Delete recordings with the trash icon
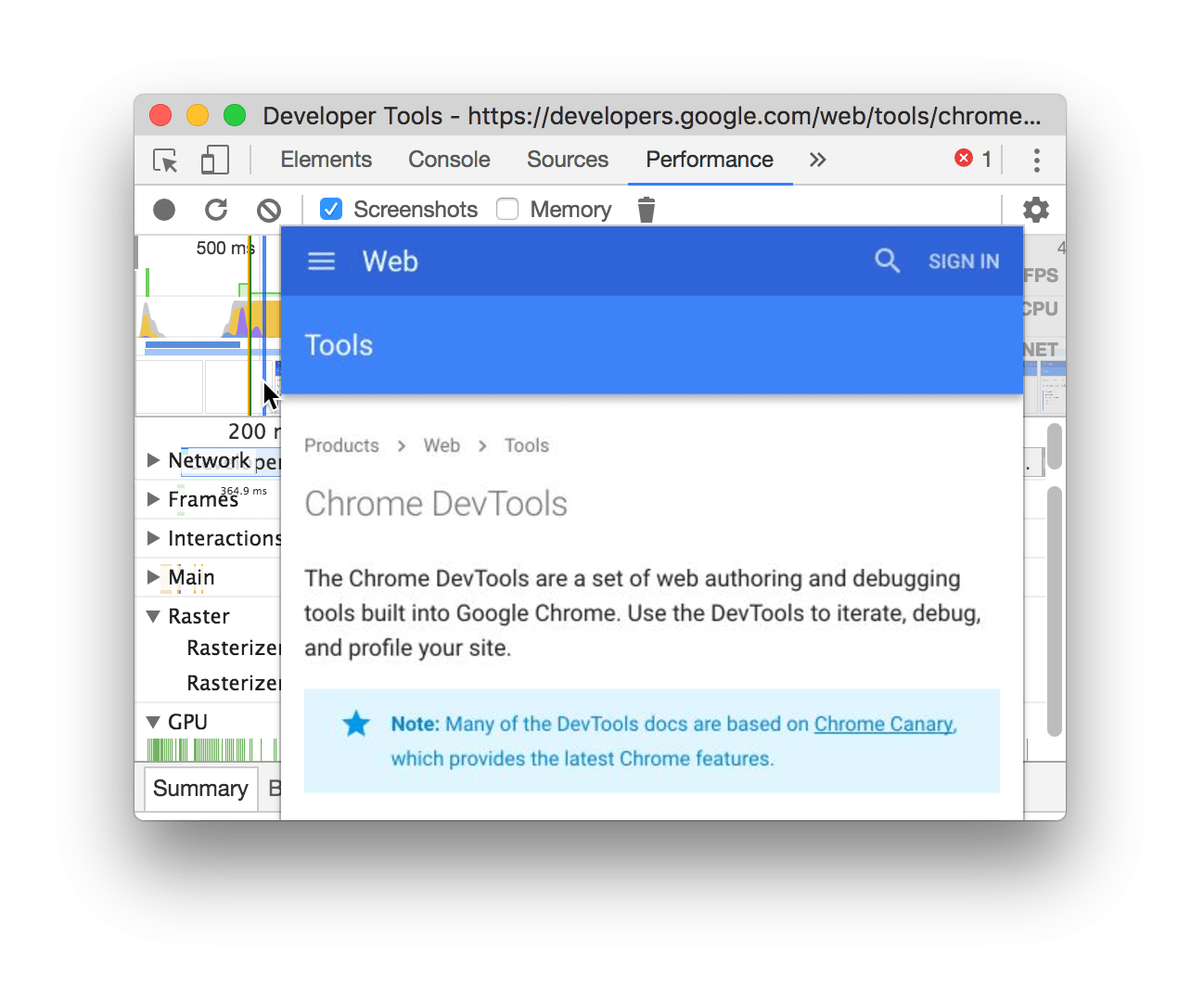 (x=646, y=210)
